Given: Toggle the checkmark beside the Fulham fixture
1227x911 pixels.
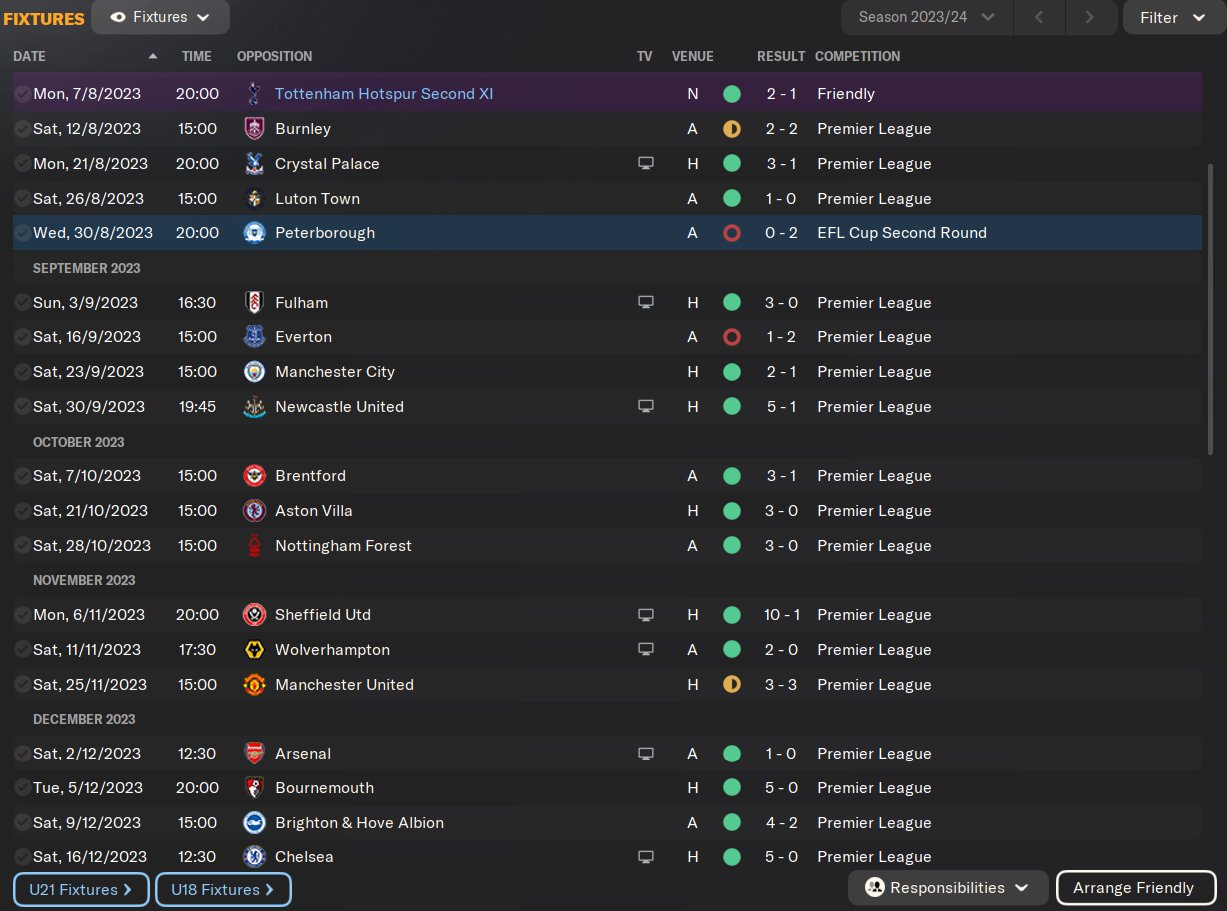Looking at the screenshot, I should coord(22,303).
